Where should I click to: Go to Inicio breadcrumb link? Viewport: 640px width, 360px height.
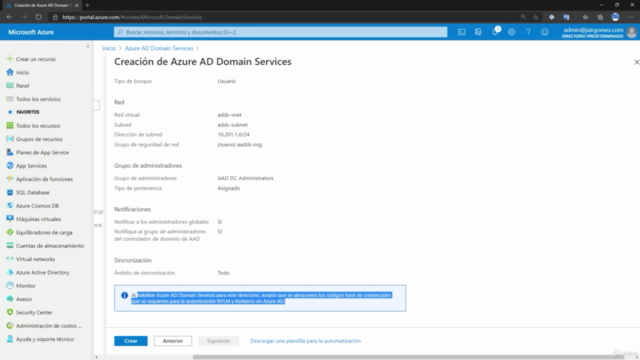coord(109,48)
